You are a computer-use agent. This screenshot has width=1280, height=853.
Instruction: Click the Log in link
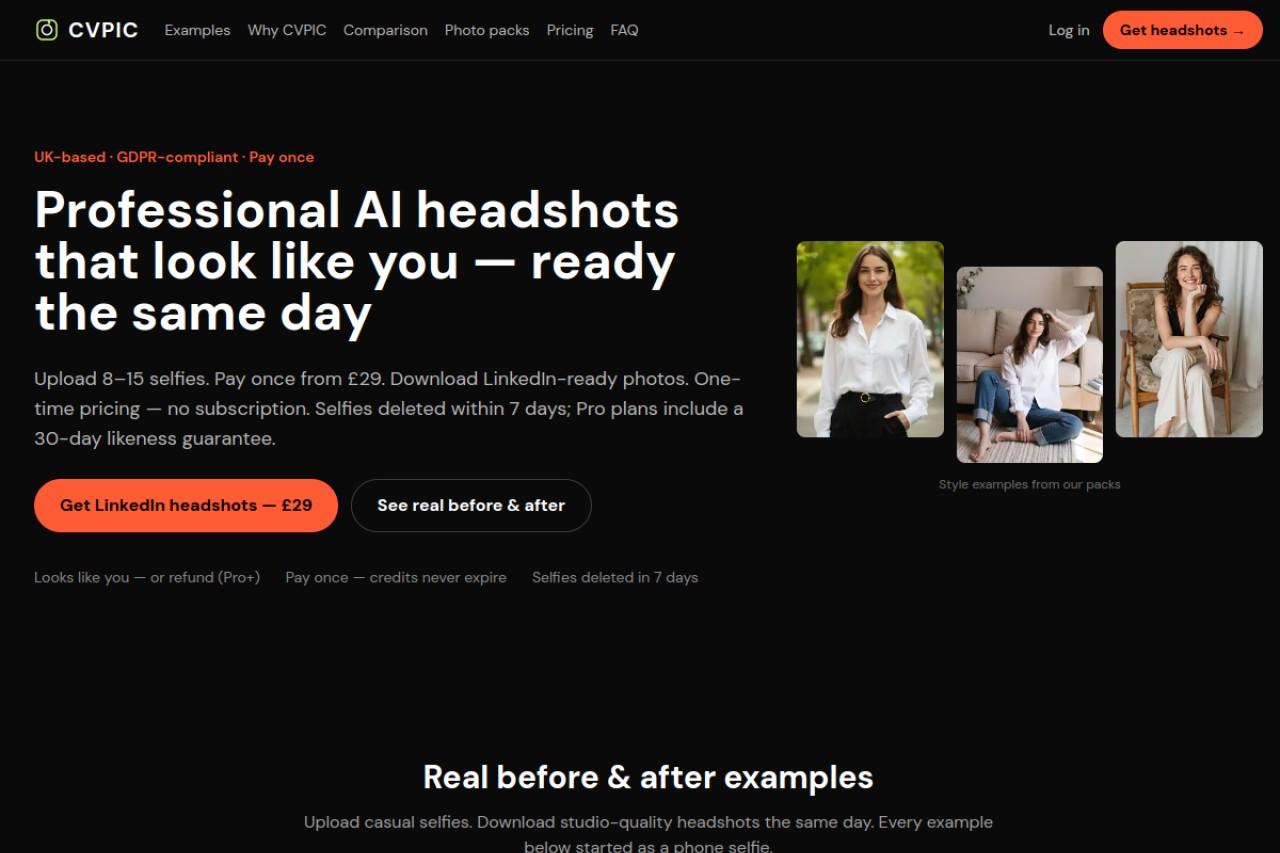(1069, 30)
